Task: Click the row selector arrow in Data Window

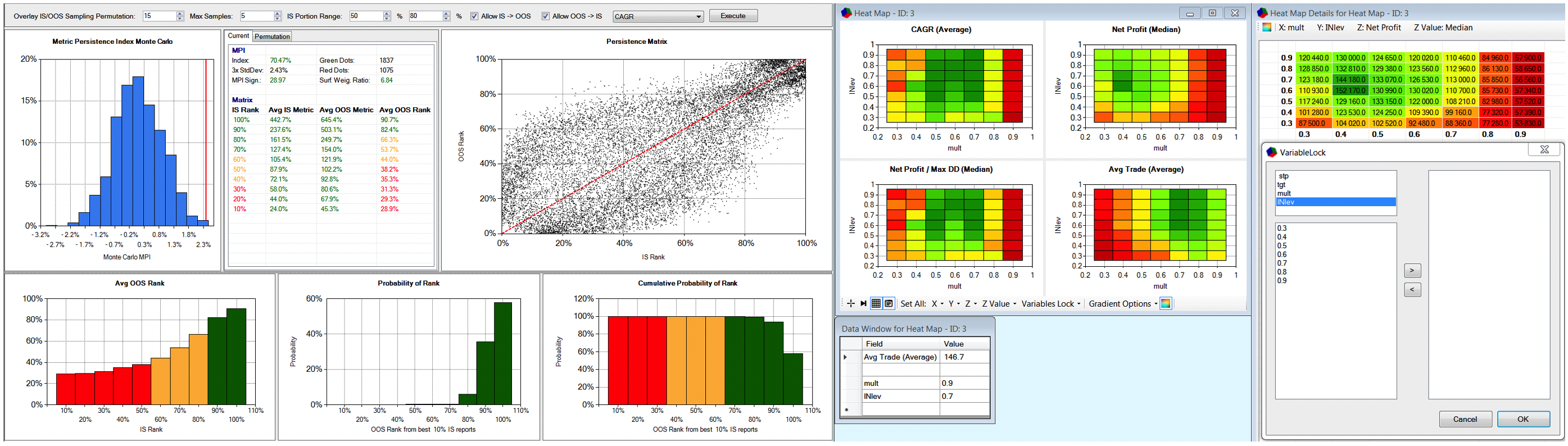Action: (x=845, y=357)
